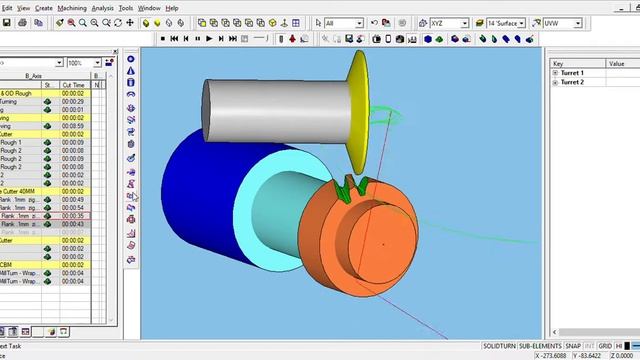Open the Analysis menu
Screen dimensions: 640x360
102,8
